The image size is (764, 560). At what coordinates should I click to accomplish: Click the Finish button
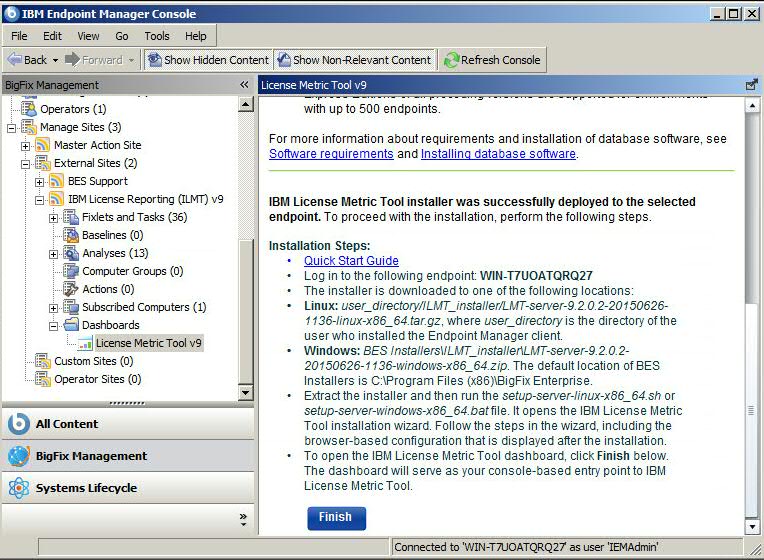pos(336,518)
